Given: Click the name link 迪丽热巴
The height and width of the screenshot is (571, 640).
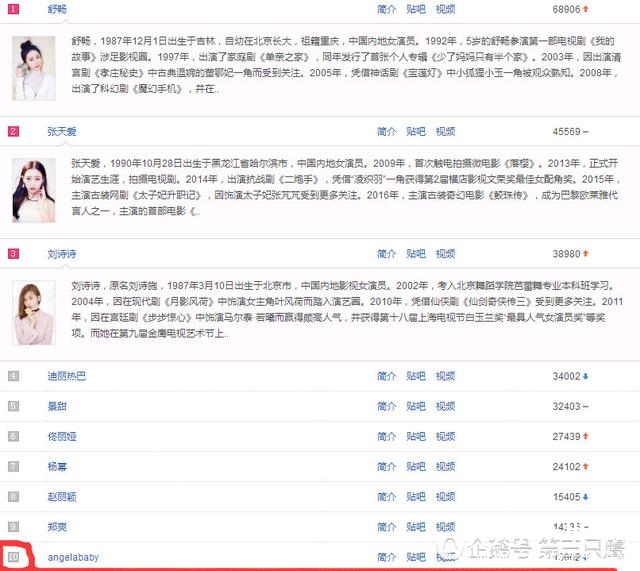Looking at the screenshot, I should click(67, 377).
